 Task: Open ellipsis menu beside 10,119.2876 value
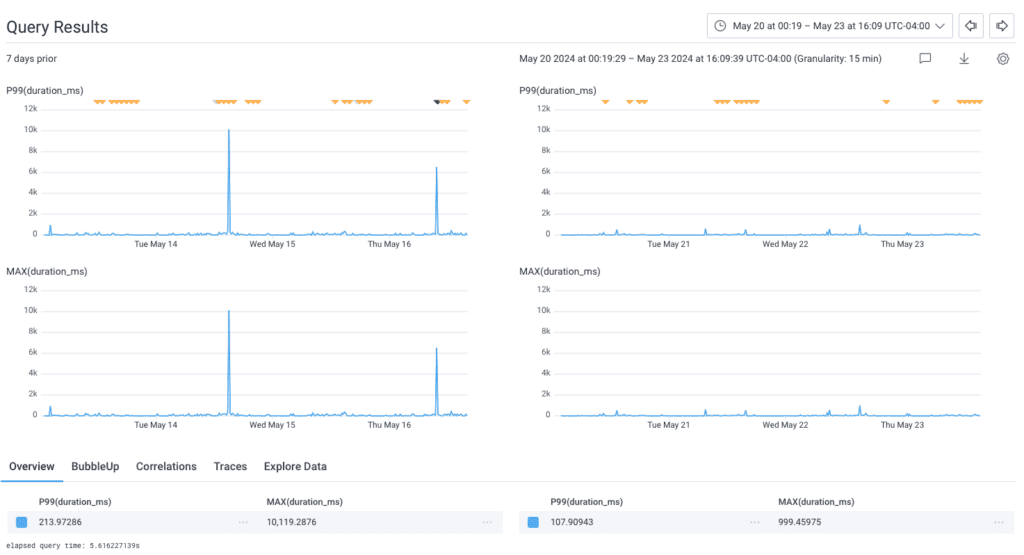(487, 522)
